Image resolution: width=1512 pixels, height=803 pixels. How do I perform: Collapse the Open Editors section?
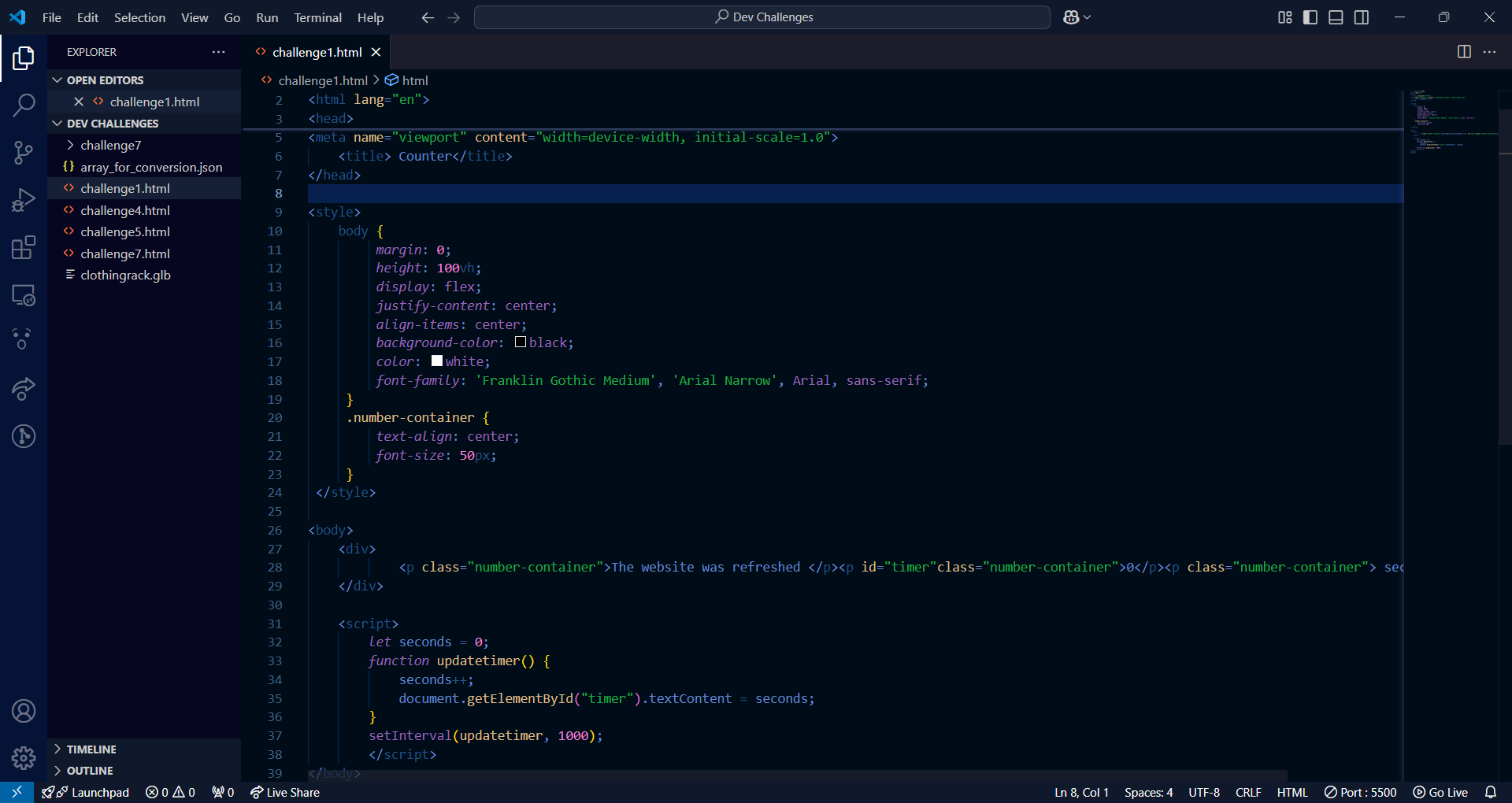105,80
